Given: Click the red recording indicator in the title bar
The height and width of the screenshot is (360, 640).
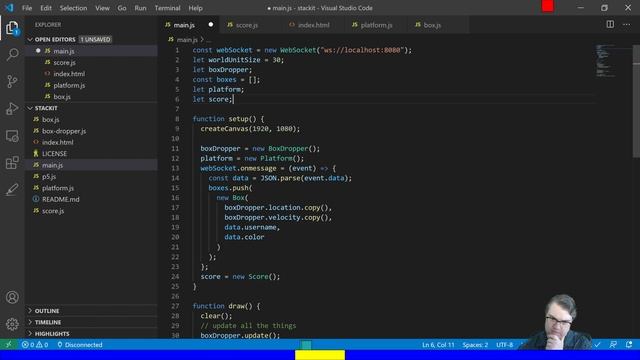Looking at the screenshot, I should point(548,6).
